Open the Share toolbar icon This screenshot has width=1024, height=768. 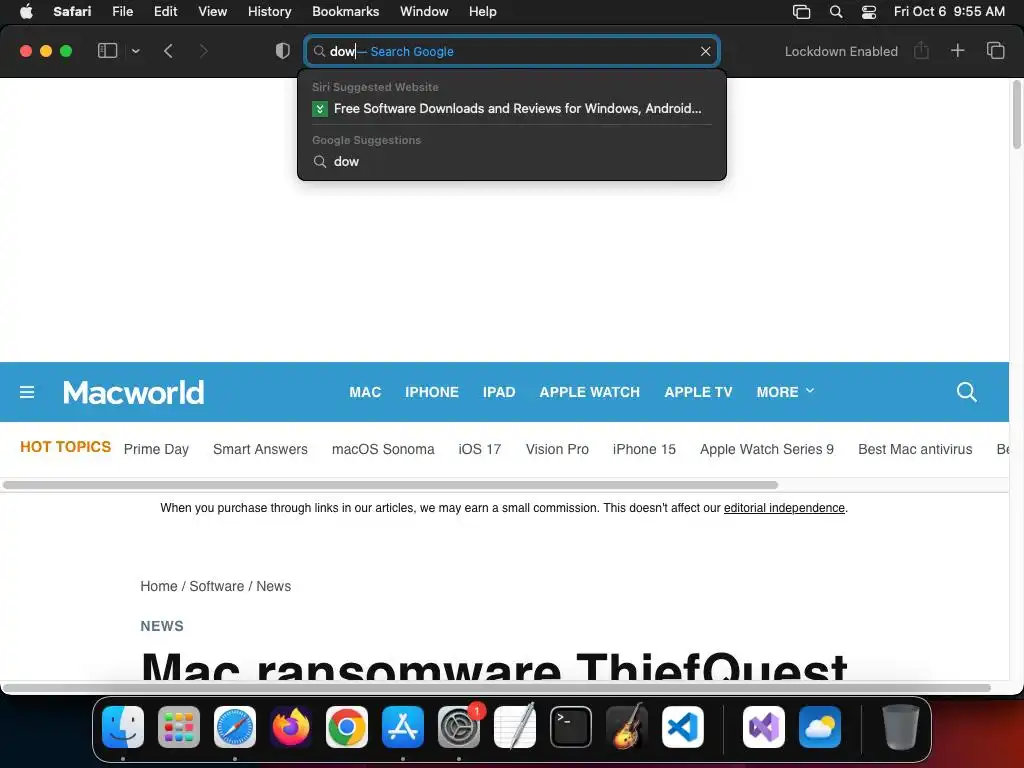point(921,50)
